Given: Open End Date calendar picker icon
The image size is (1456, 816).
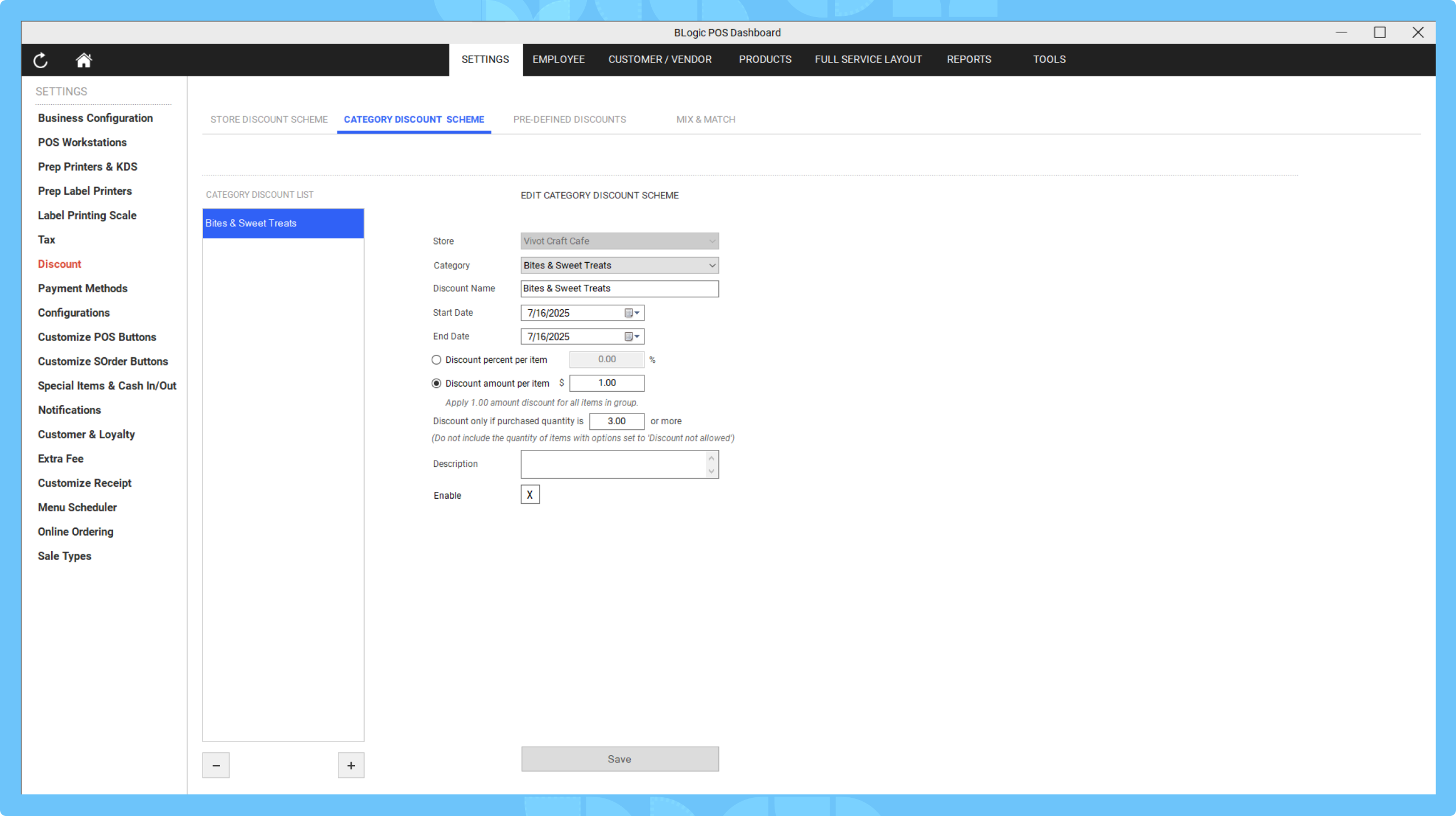Looking at the screenshot, I should tap(632, 337).
